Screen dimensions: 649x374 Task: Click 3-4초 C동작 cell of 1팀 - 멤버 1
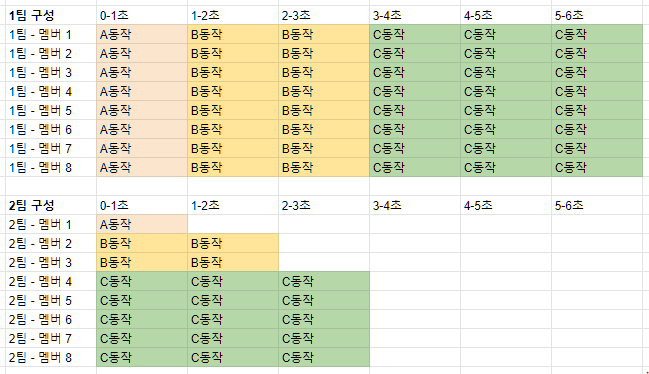click(x=415, y=34)
